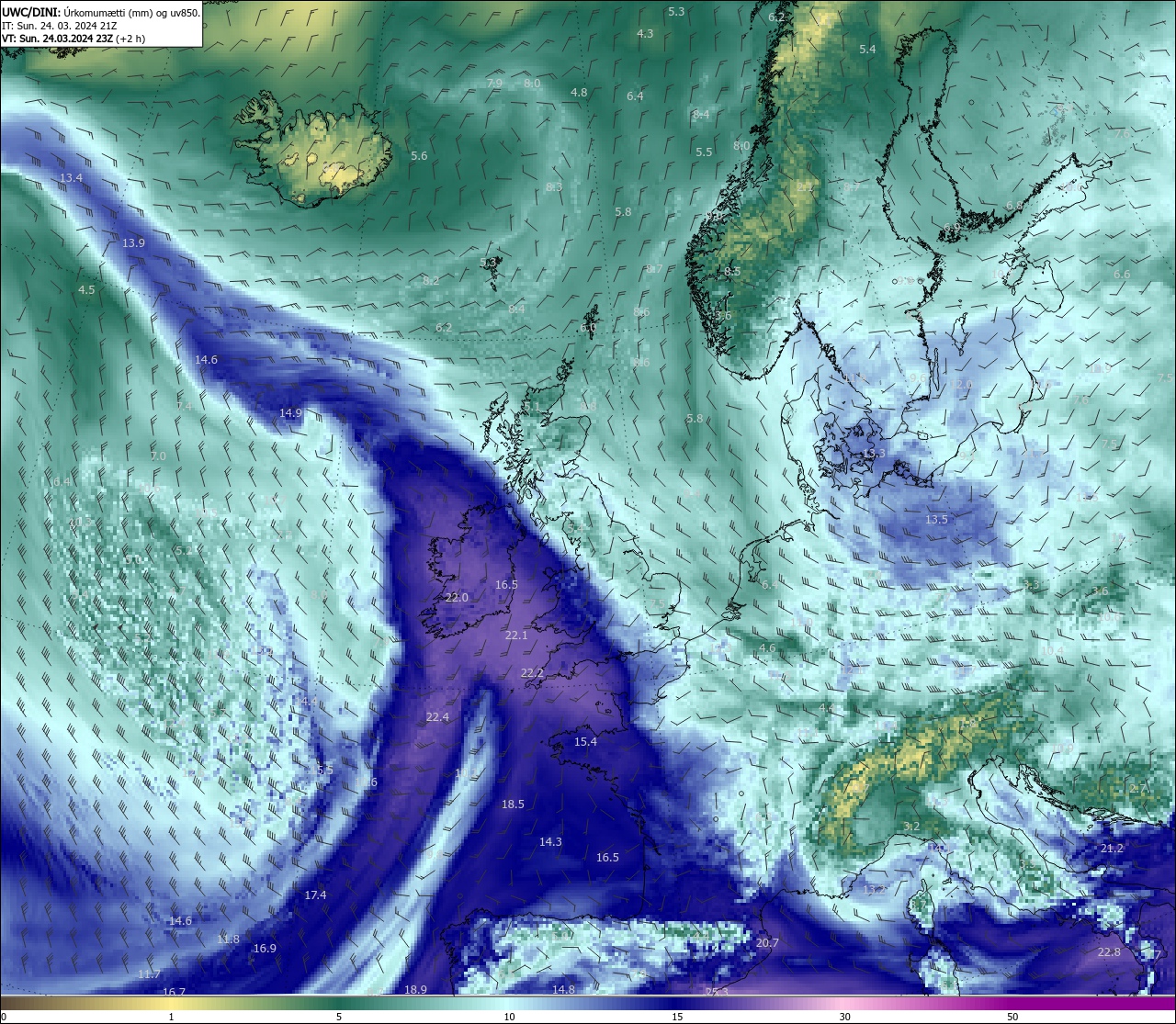Click the 15 tick label on color scale
Screen dimensions: 1176x1024
(677, 1017)
